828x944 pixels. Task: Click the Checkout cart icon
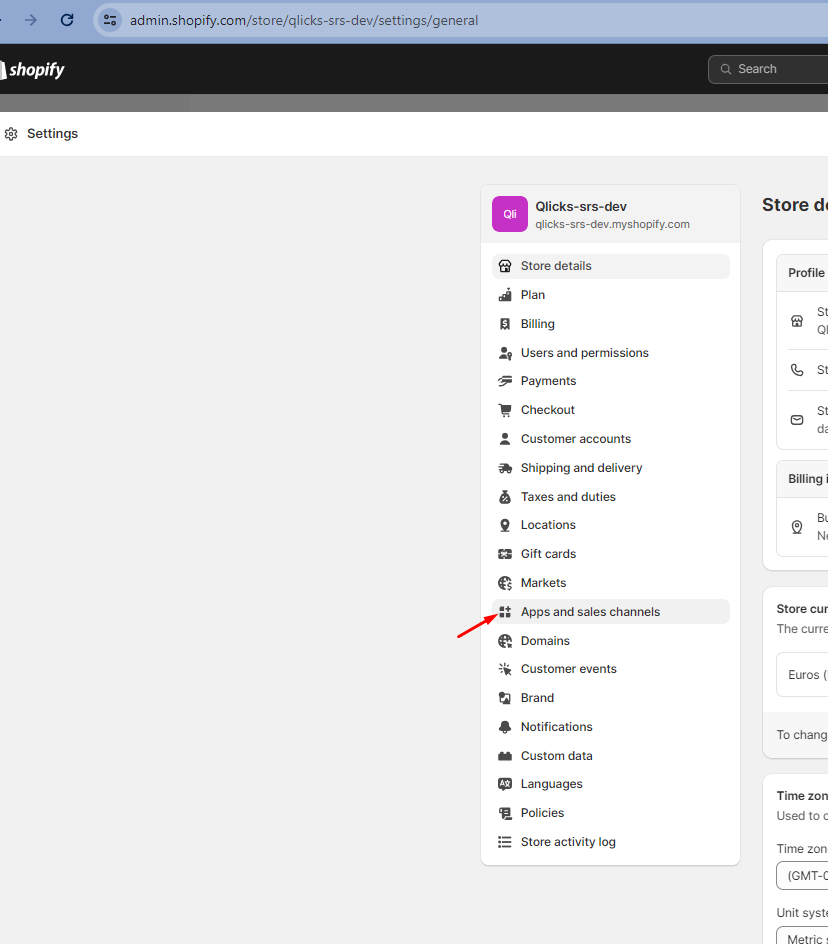[505, 410]
